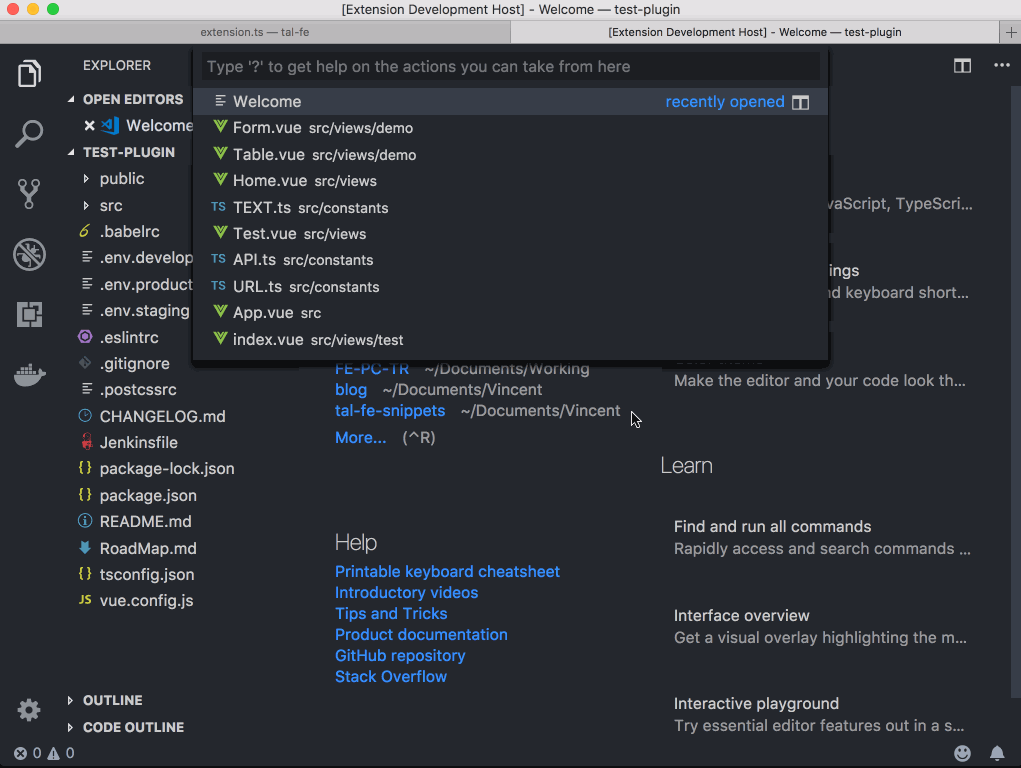Viewport: 1021px width, 768px height.
Task: Open .gitignore file in explorer
Action: pos(135,363)
